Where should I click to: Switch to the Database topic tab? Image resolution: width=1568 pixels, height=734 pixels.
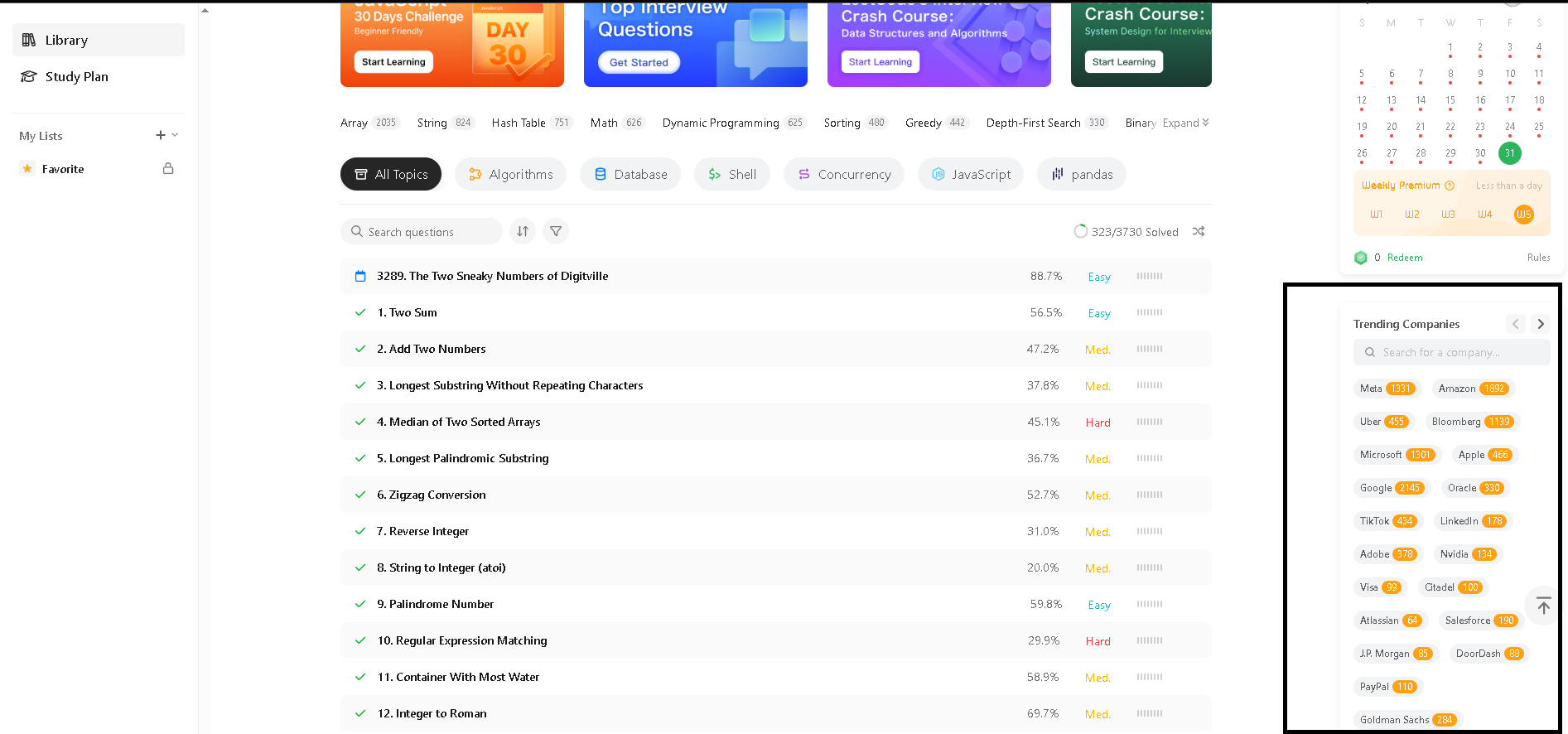630,174
